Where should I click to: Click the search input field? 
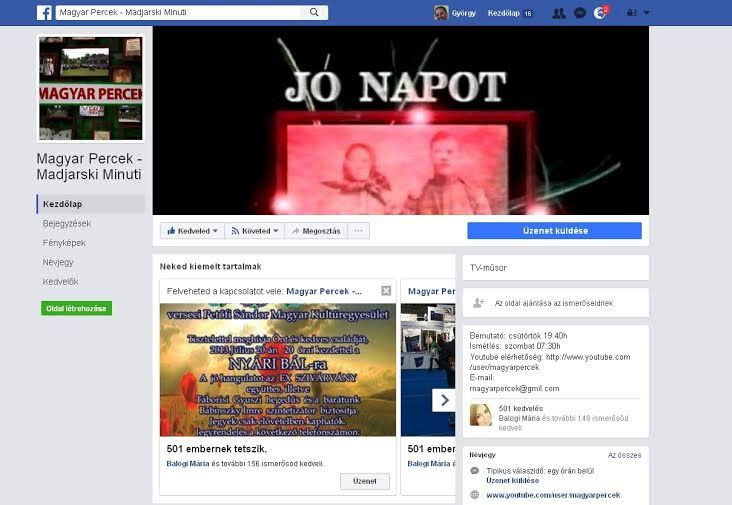click(x=178, y=13)
